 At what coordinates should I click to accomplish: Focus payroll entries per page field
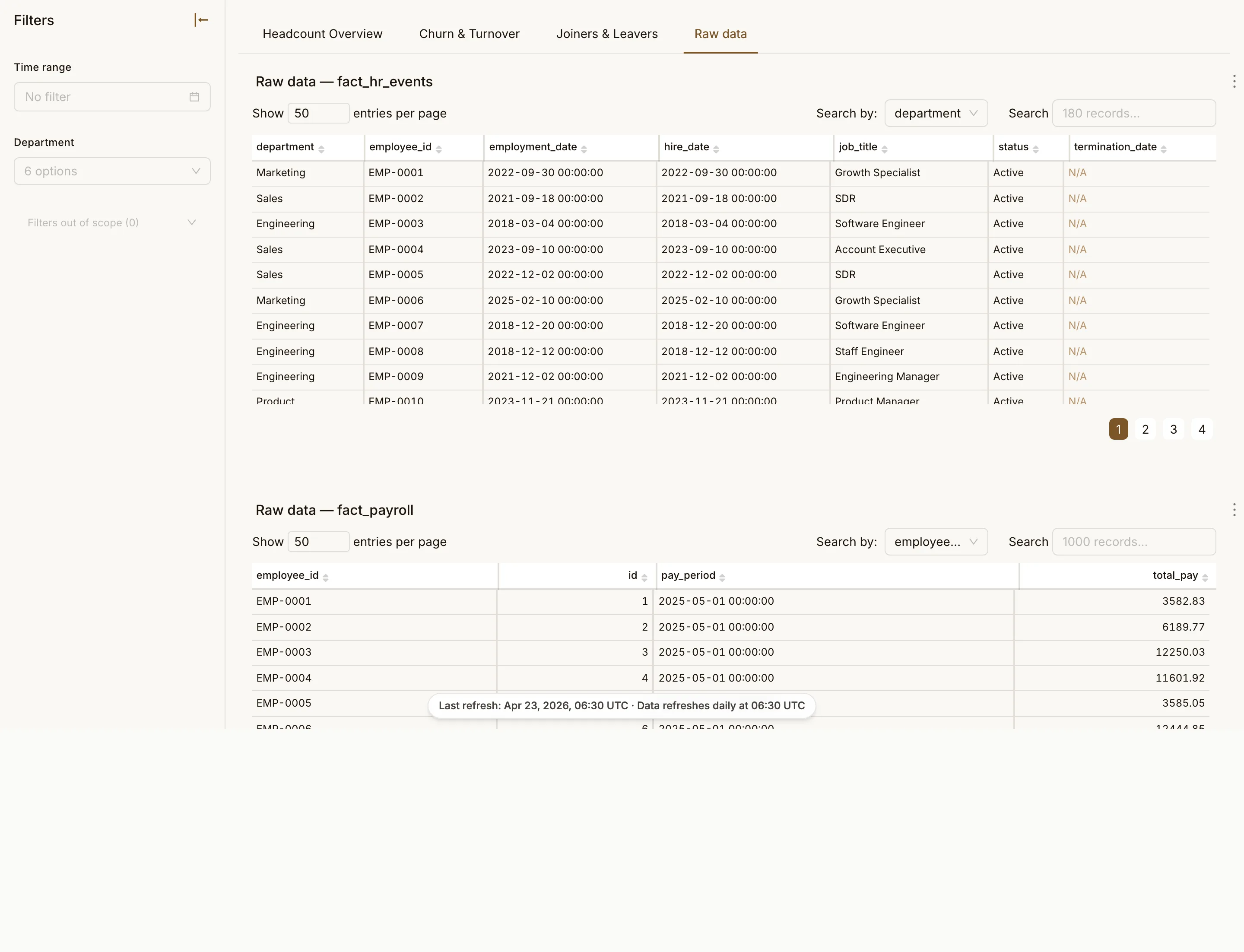tap(318, 542)
